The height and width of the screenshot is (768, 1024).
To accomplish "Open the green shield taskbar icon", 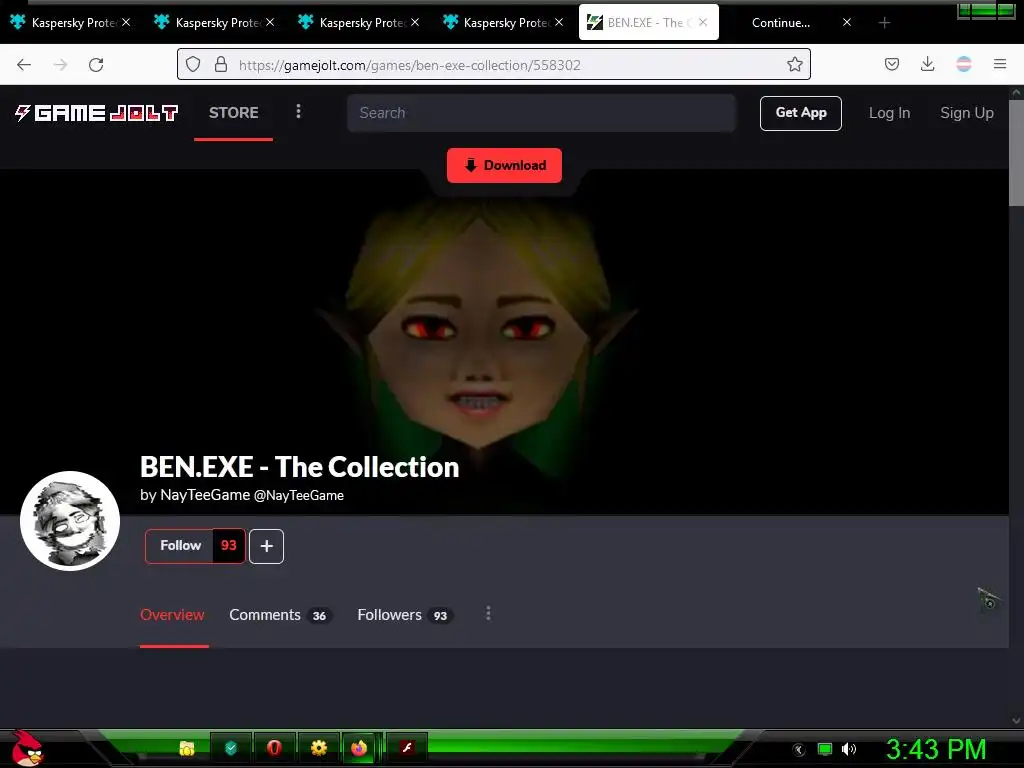I will 231,748.
